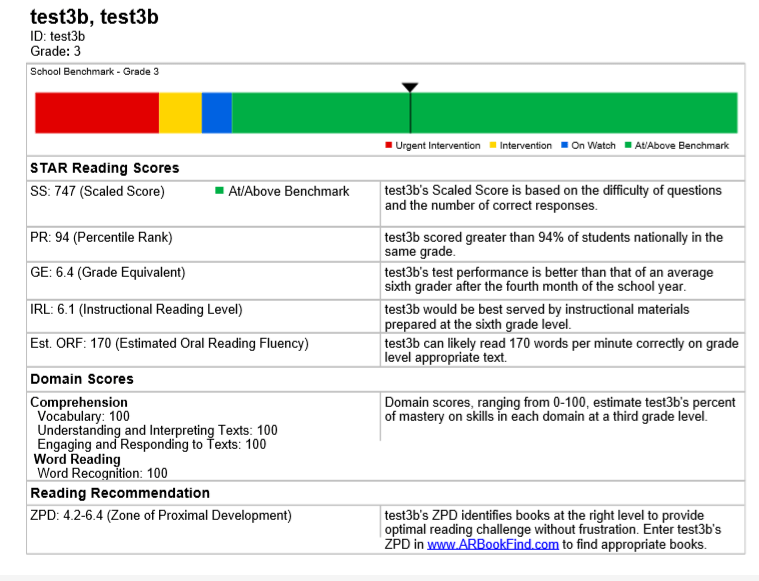The image size is (759, 581).
Task: Select the Domain Scores heading
Action: (82, 379)
